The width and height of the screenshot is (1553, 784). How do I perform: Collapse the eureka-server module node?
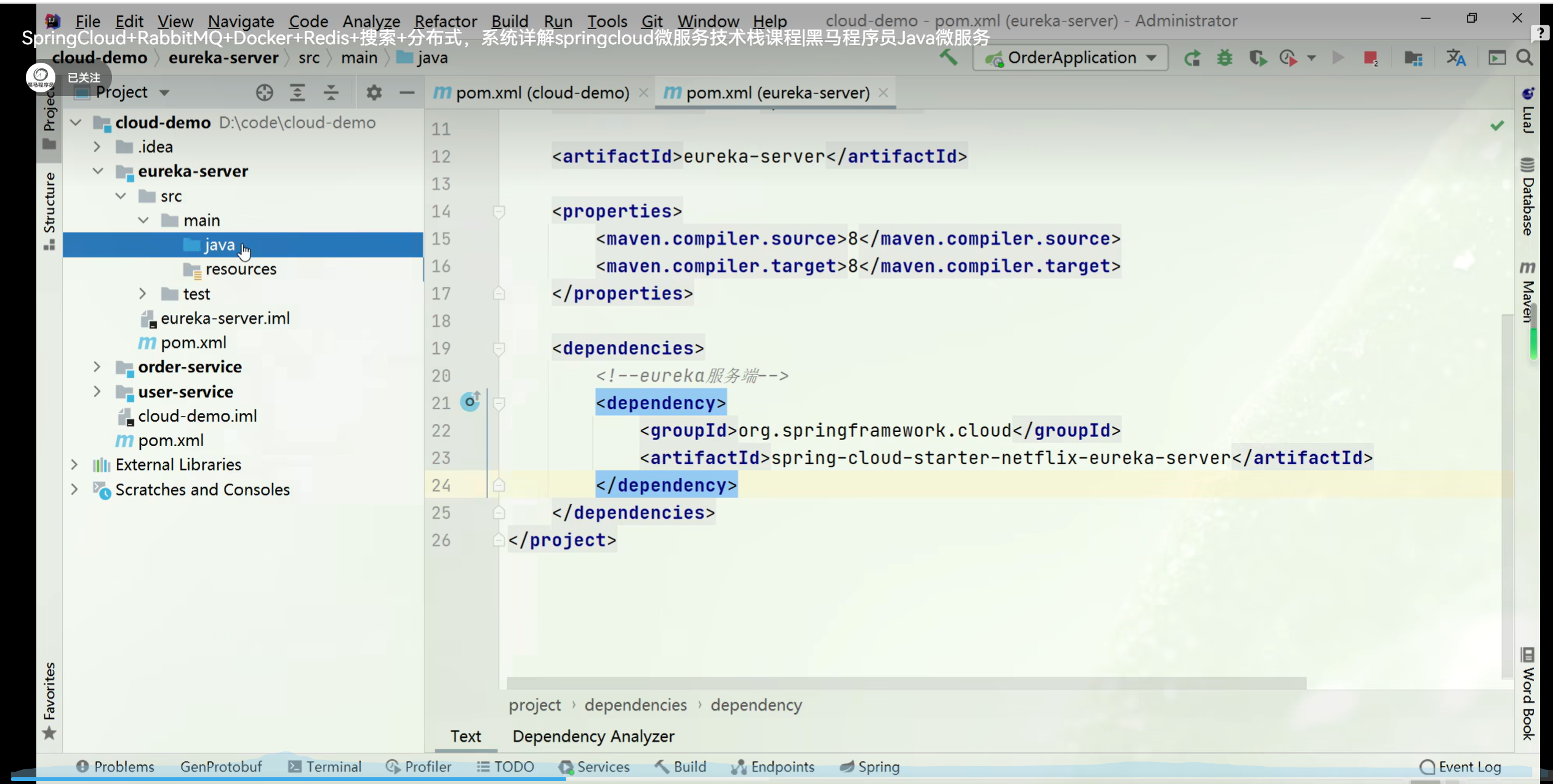[x=97, y=171]
